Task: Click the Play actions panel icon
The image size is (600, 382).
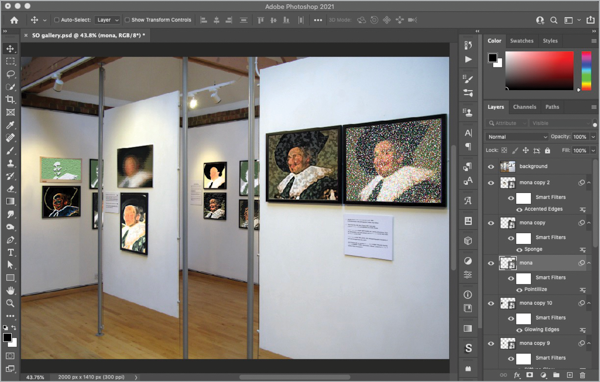Action: point(468,59)
